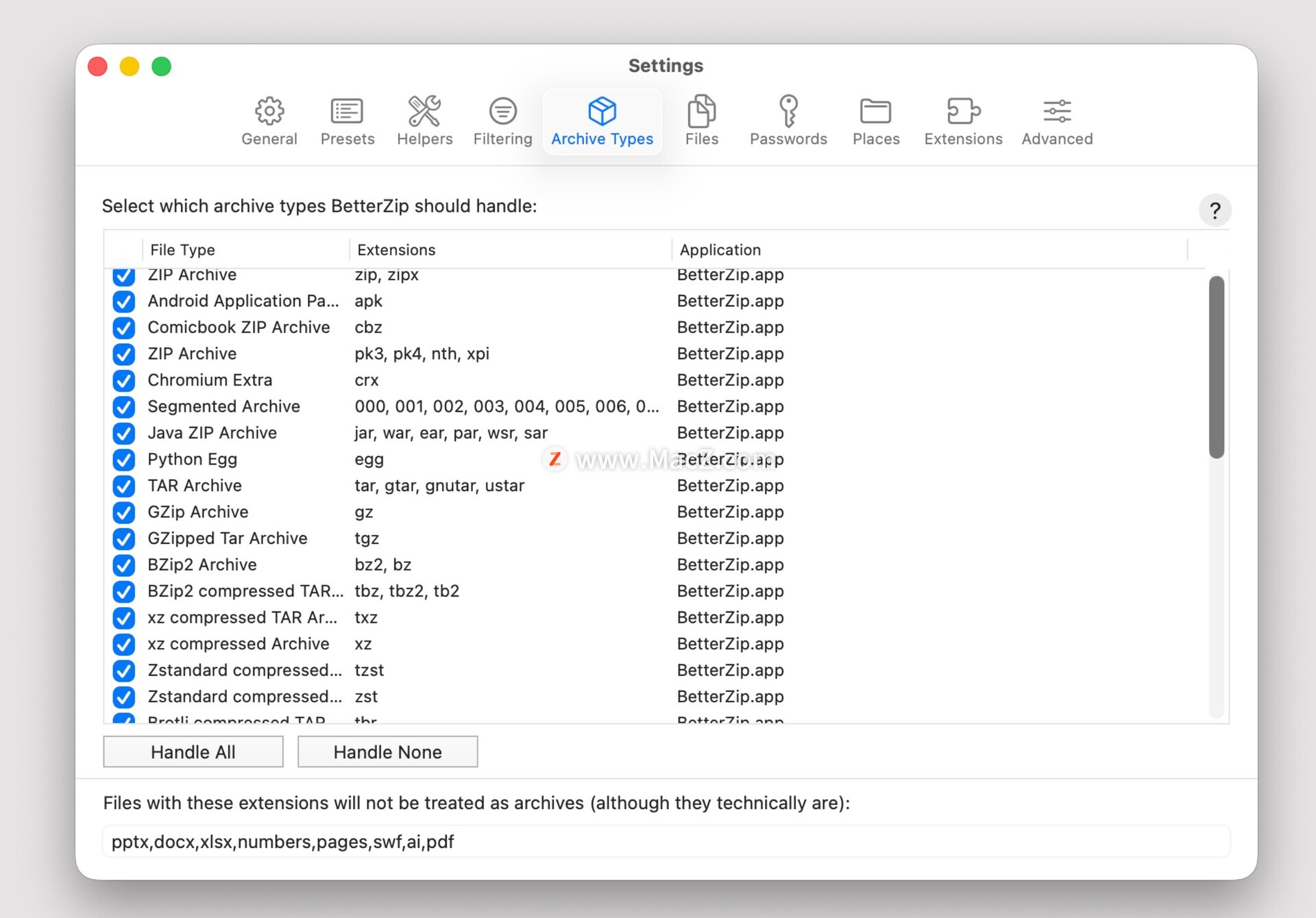Open the General settings pane
Viewport: 1316px width, 918px height.
click(x=269, y=122)
